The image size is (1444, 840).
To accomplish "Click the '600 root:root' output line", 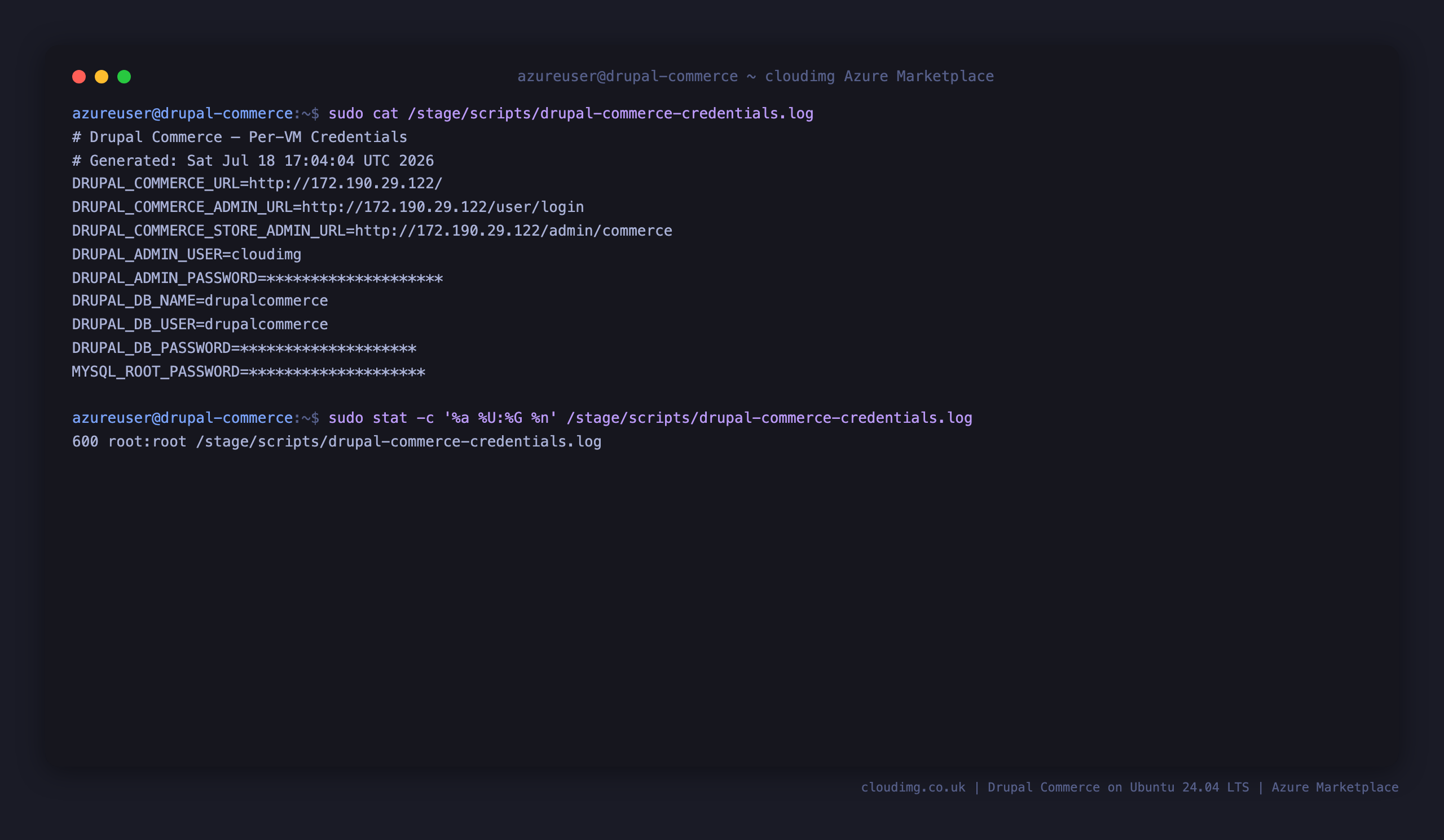I will [337, 442].
